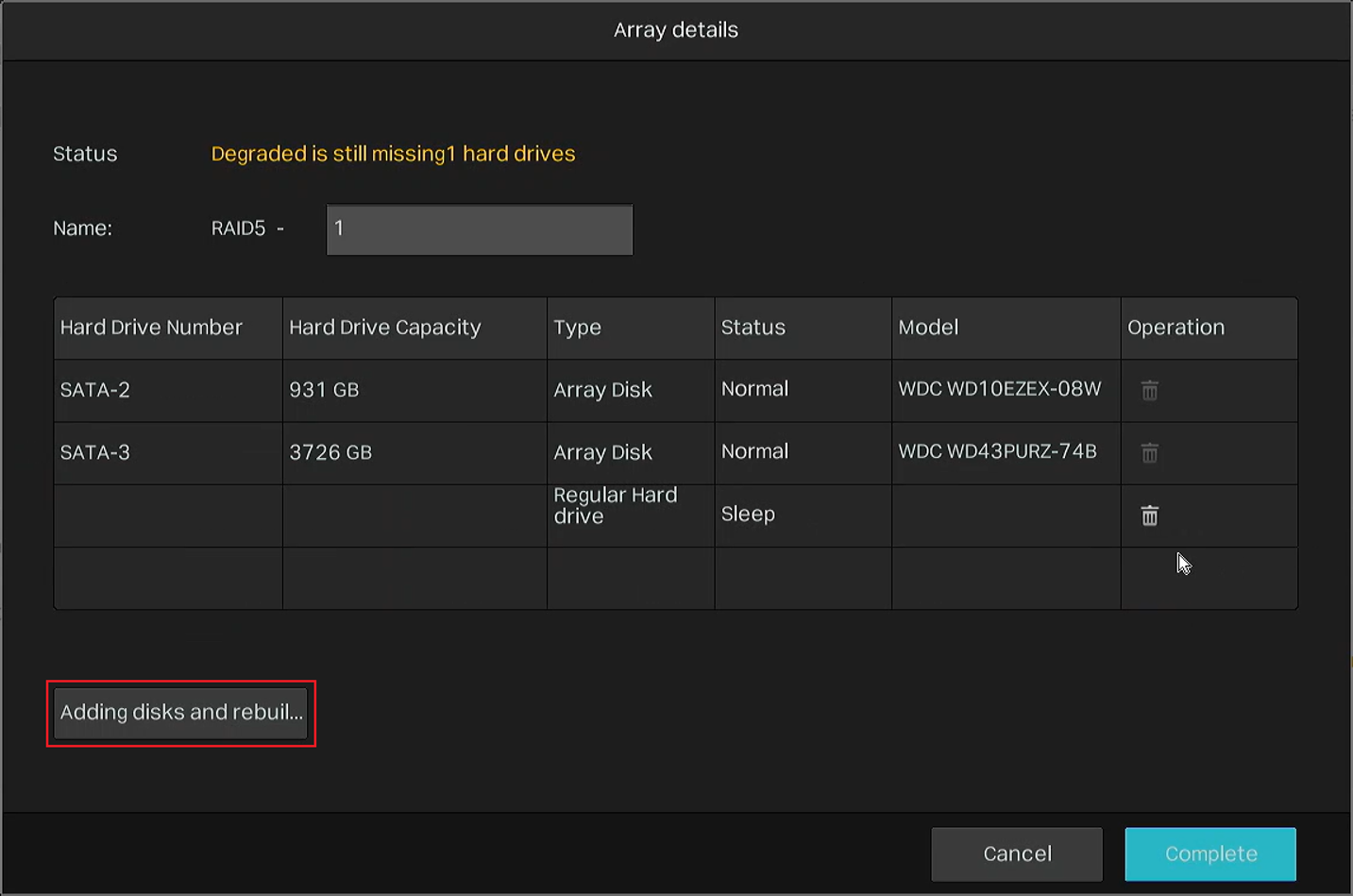Select the SATA-3 cell
1353x896 pixels.
[168, 453]
